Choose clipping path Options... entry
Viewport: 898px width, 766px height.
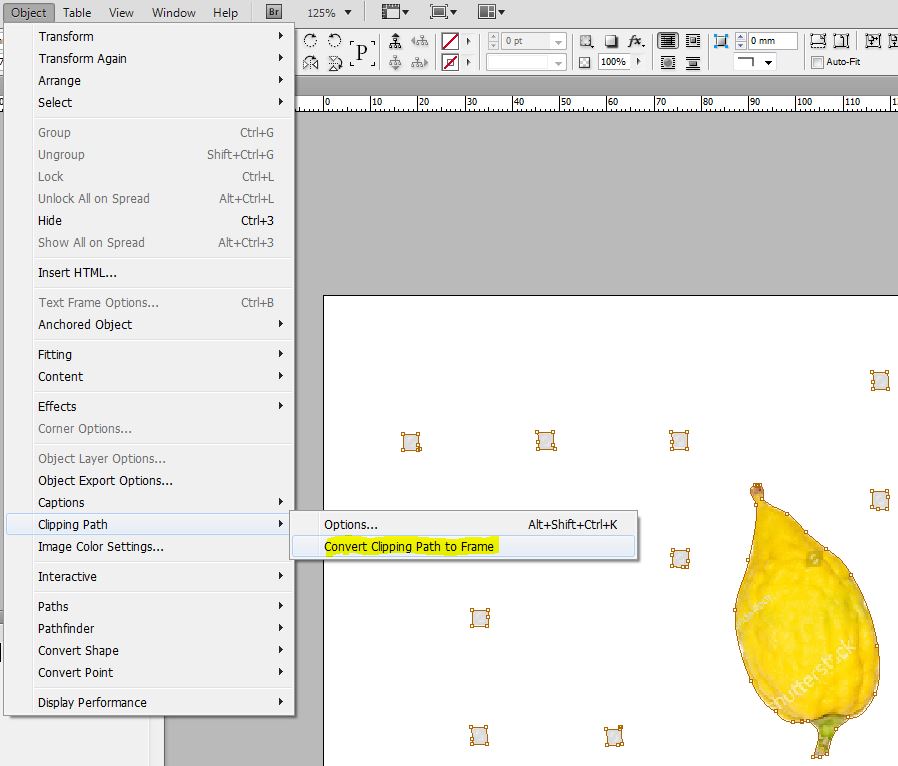tap(463, 524)
